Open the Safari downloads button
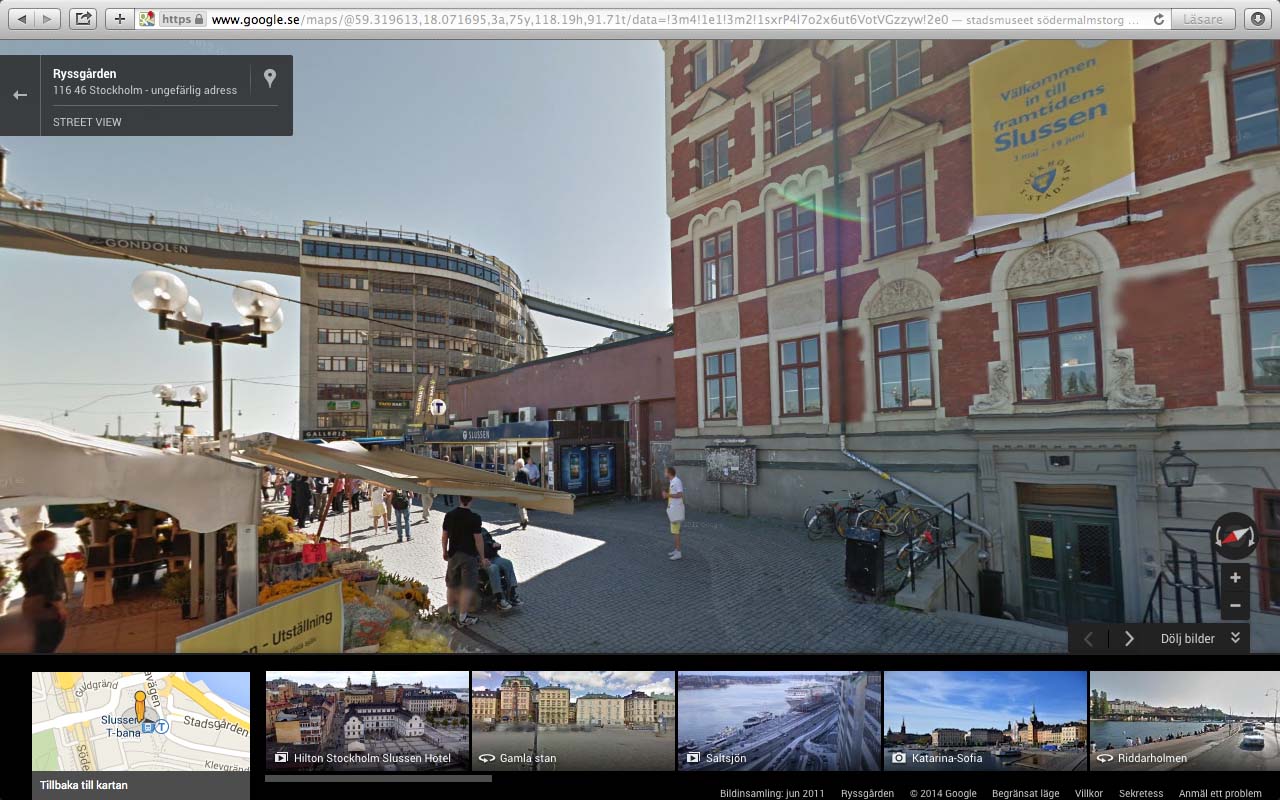This screenshot has height=800, width=1280. click(1257, 19)
